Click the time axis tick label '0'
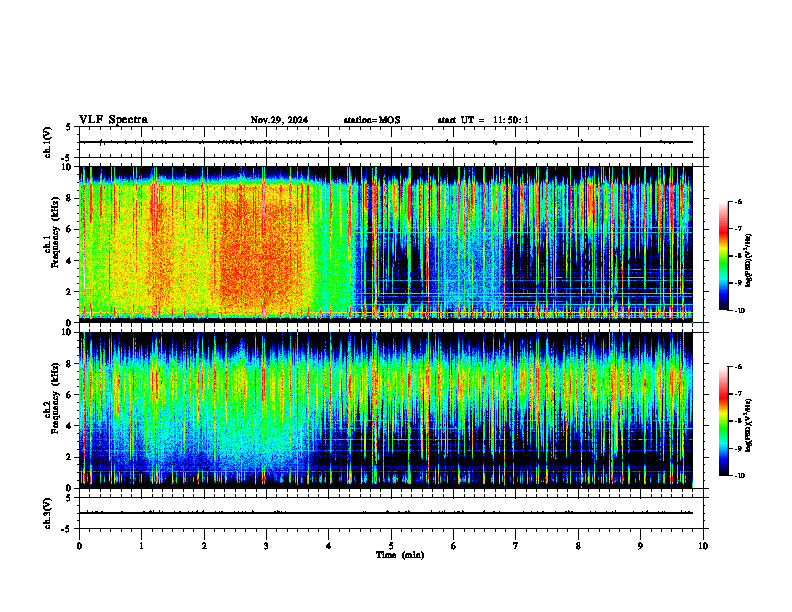This screenshot has width=792, height=612. pos(79,546)
